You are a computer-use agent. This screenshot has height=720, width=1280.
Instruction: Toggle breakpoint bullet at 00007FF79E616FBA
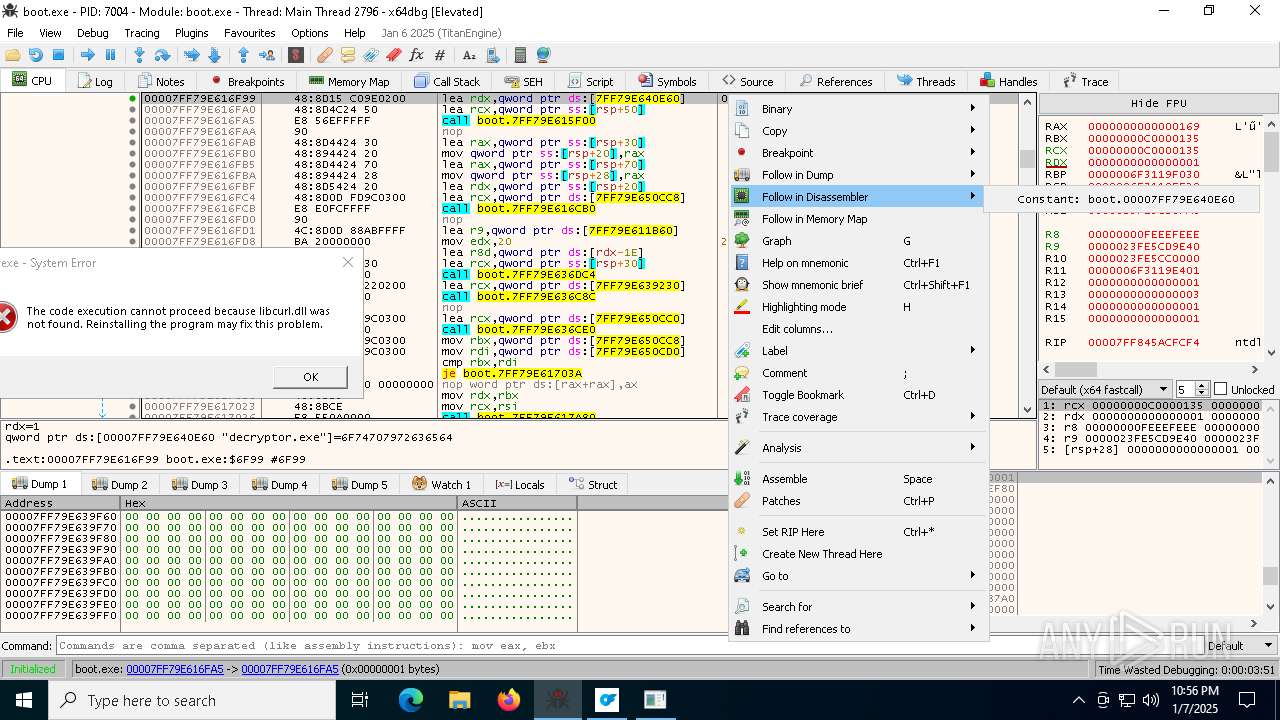132,175
